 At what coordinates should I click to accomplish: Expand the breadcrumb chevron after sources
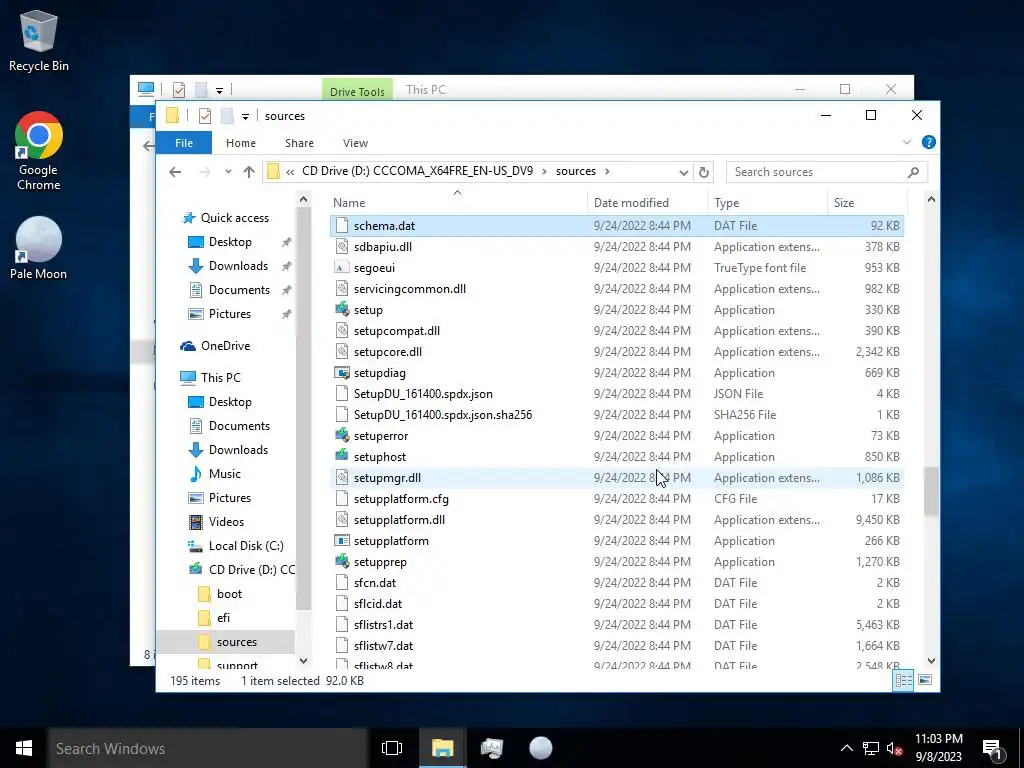pyautogui.click(x=607, y=172)
